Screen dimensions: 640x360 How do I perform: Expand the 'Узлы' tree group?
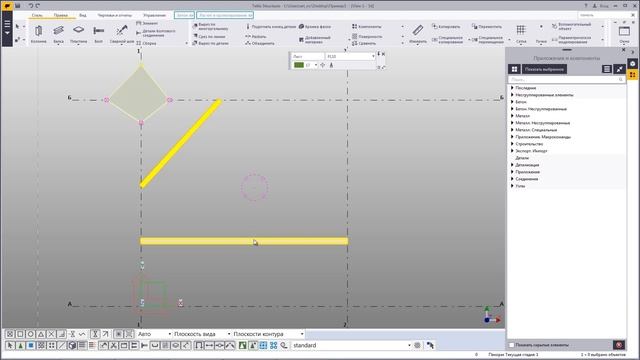tap(512, 186)
